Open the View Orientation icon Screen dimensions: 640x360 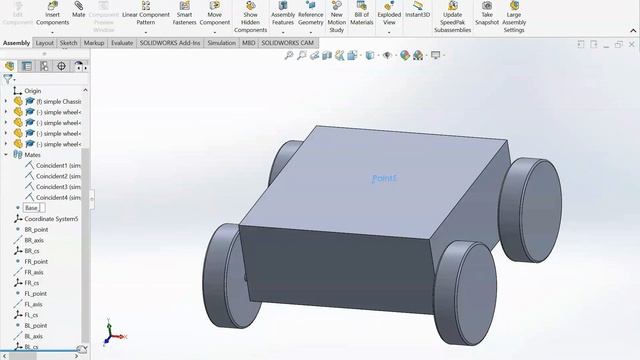tap(352, 56)
